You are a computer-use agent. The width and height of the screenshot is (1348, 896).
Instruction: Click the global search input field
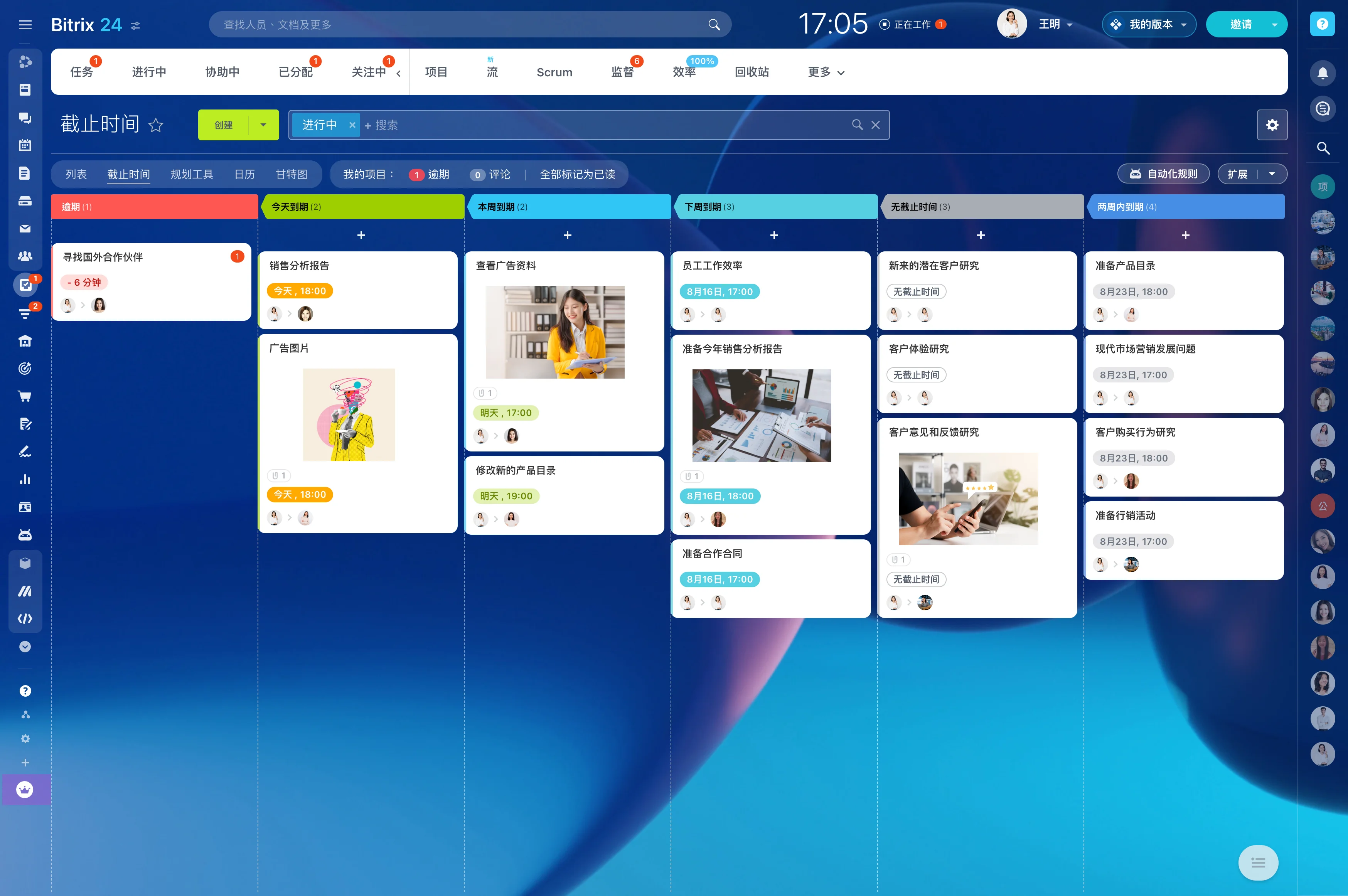pos(470,25)
